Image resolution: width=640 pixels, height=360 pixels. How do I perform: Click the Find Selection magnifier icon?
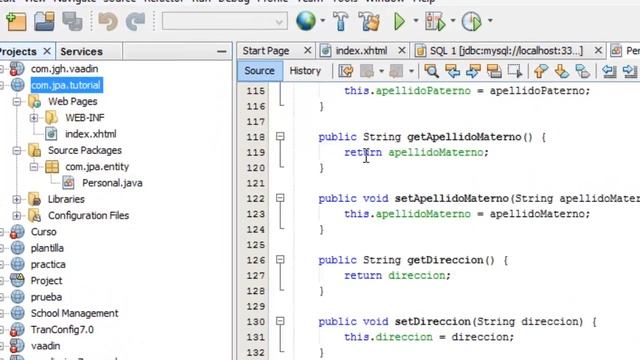pyautogui.click(x=431, y=71)
